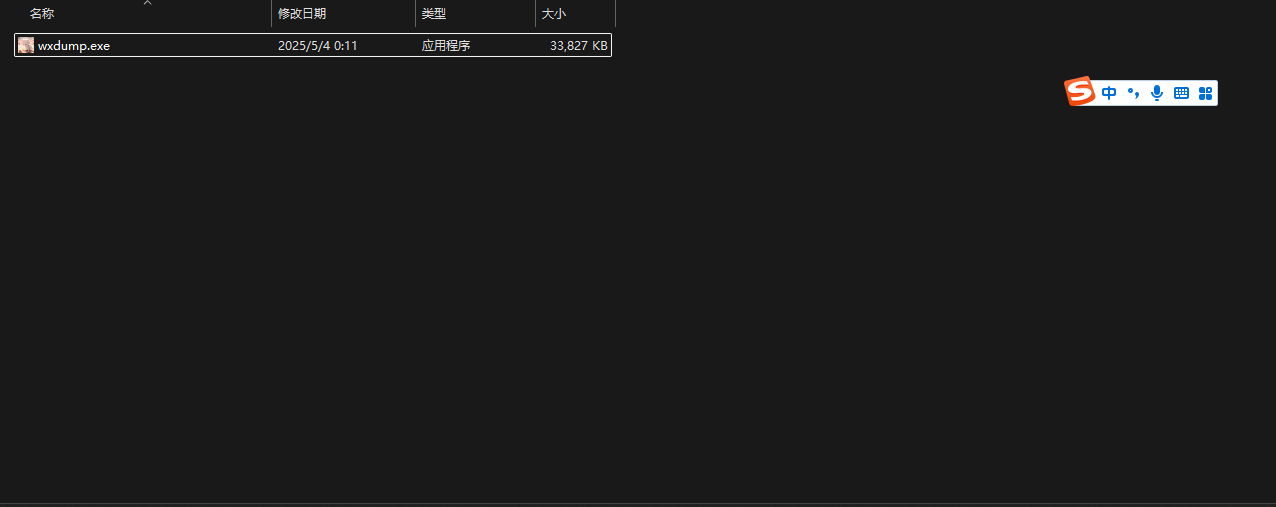Screen dimensions: 1276x507
Task: Click the 33,827 KB size cell
Action: pyautogui.click(x=579, y=45)
